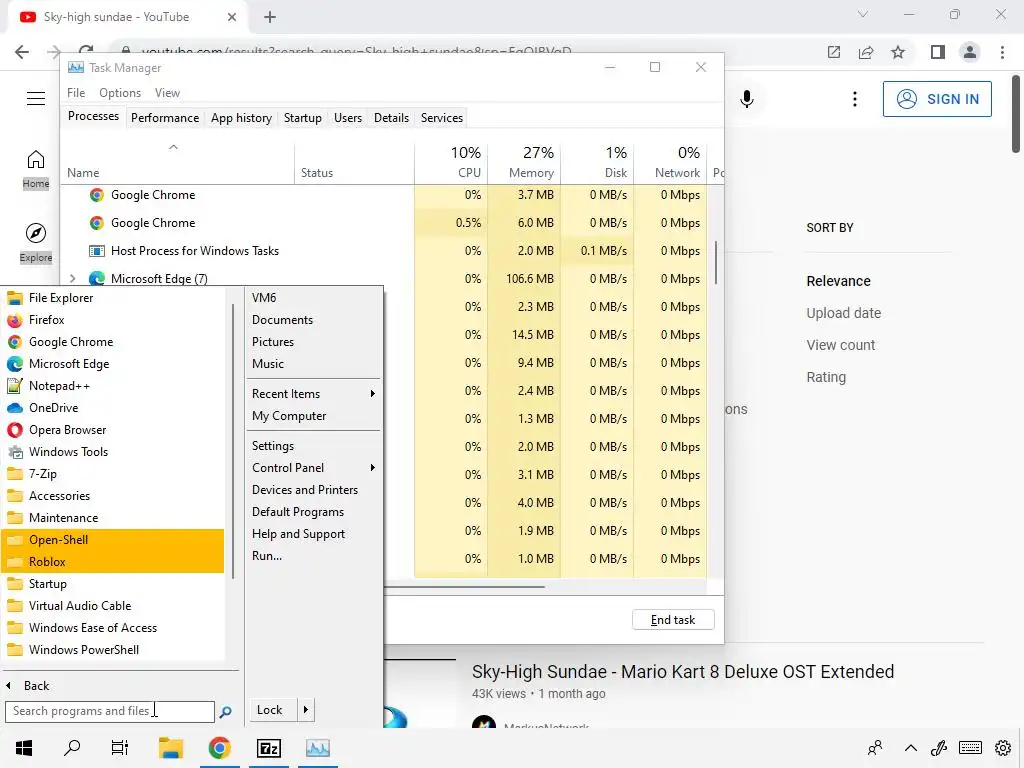Expand Control Panel submenu arrow

click(373, 468)
